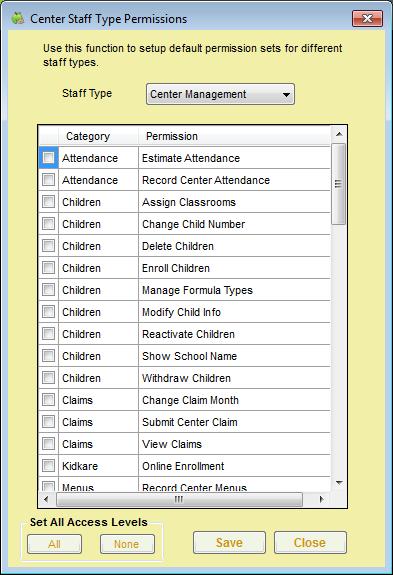The image size is (393, 575).
Task: Click the horizontal scrollbar thumb
Action: pyautogui.click(x=179, y=499)
